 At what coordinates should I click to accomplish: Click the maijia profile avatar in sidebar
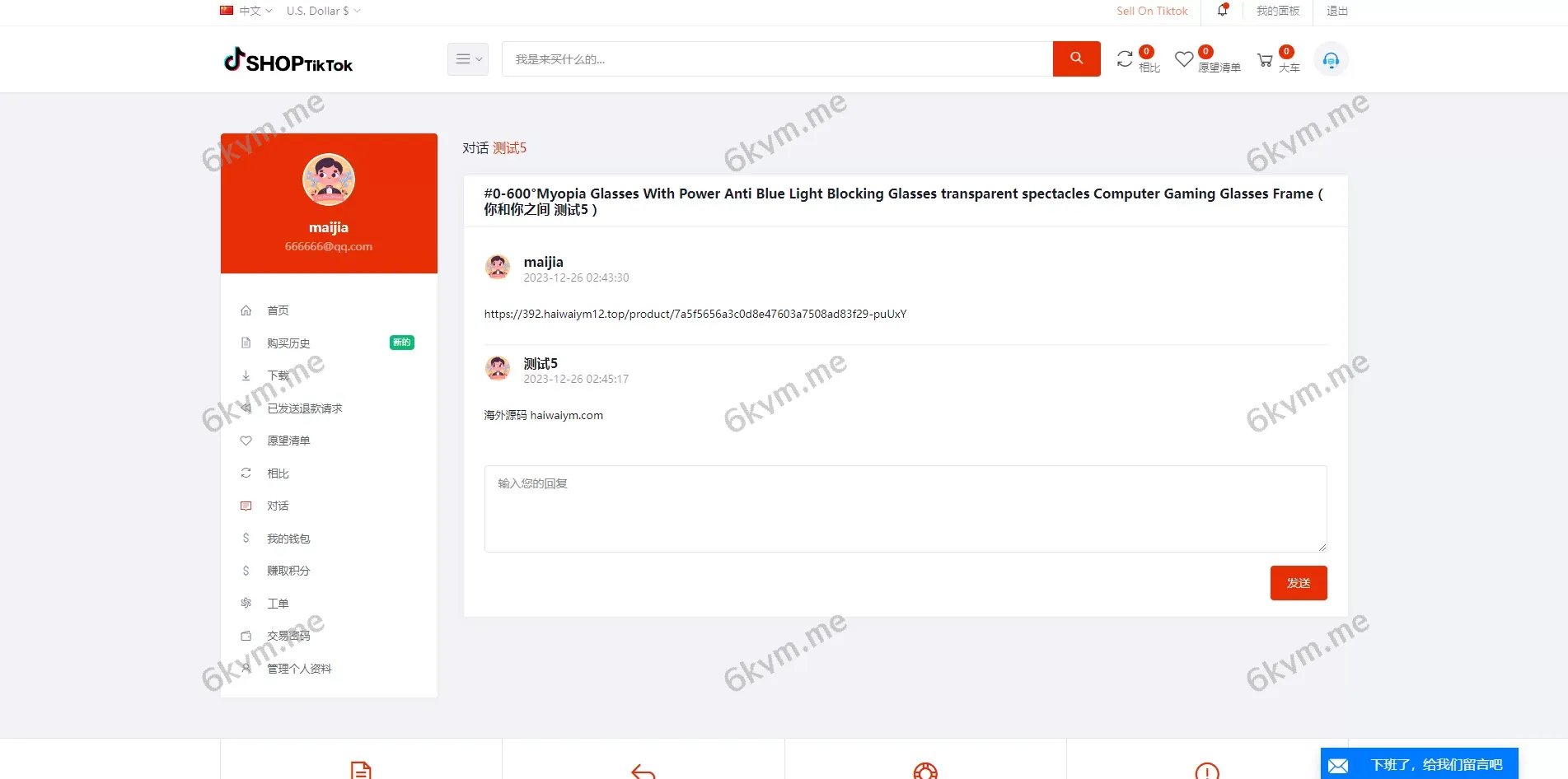coord(329,179)
